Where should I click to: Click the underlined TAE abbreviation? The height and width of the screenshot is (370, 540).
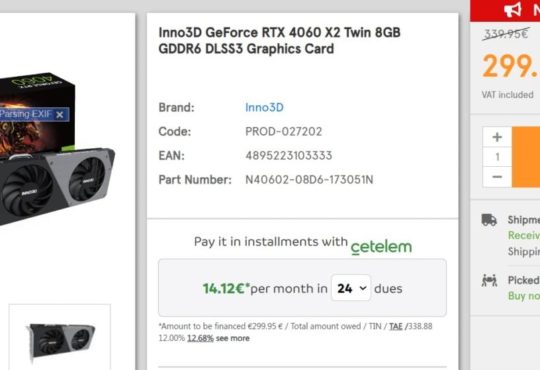[x=396, y=326]
